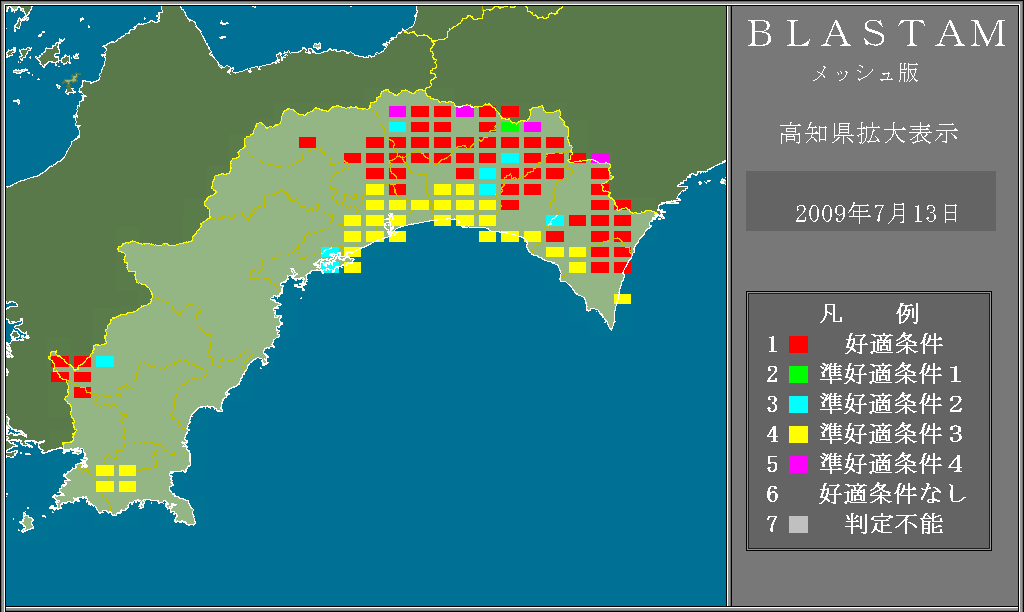Click the lone yellow cell near the eastern cape

coord(622,299)
